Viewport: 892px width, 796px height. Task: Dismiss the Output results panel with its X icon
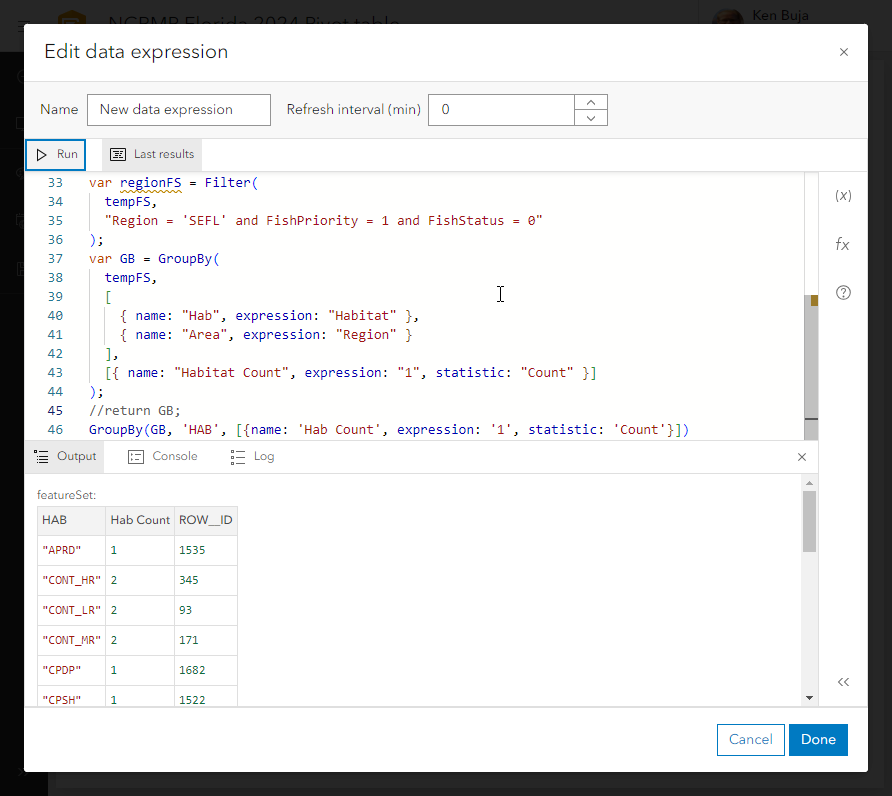[801, 456]
